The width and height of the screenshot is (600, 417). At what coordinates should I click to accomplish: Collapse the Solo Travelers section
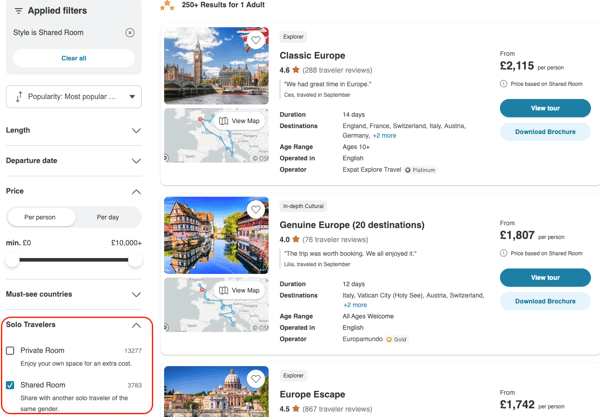(x=136, y=325)
